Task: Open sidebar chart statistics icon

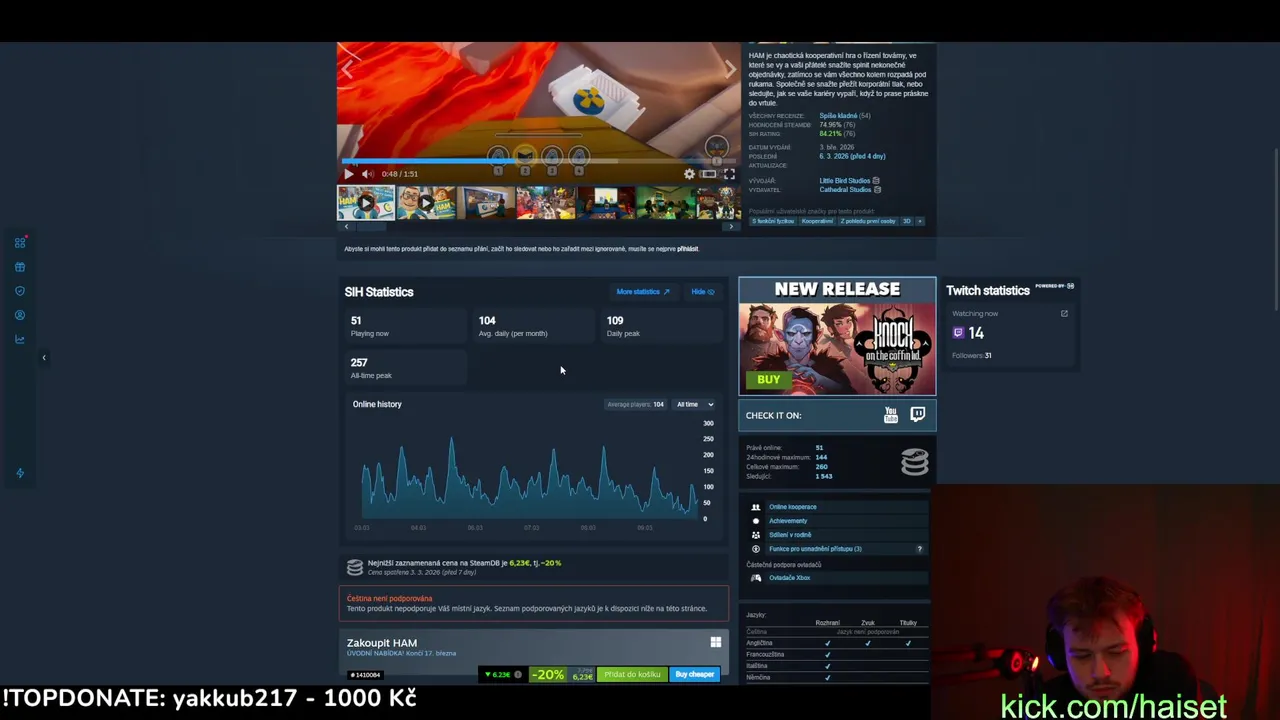Action: point(20,339)
